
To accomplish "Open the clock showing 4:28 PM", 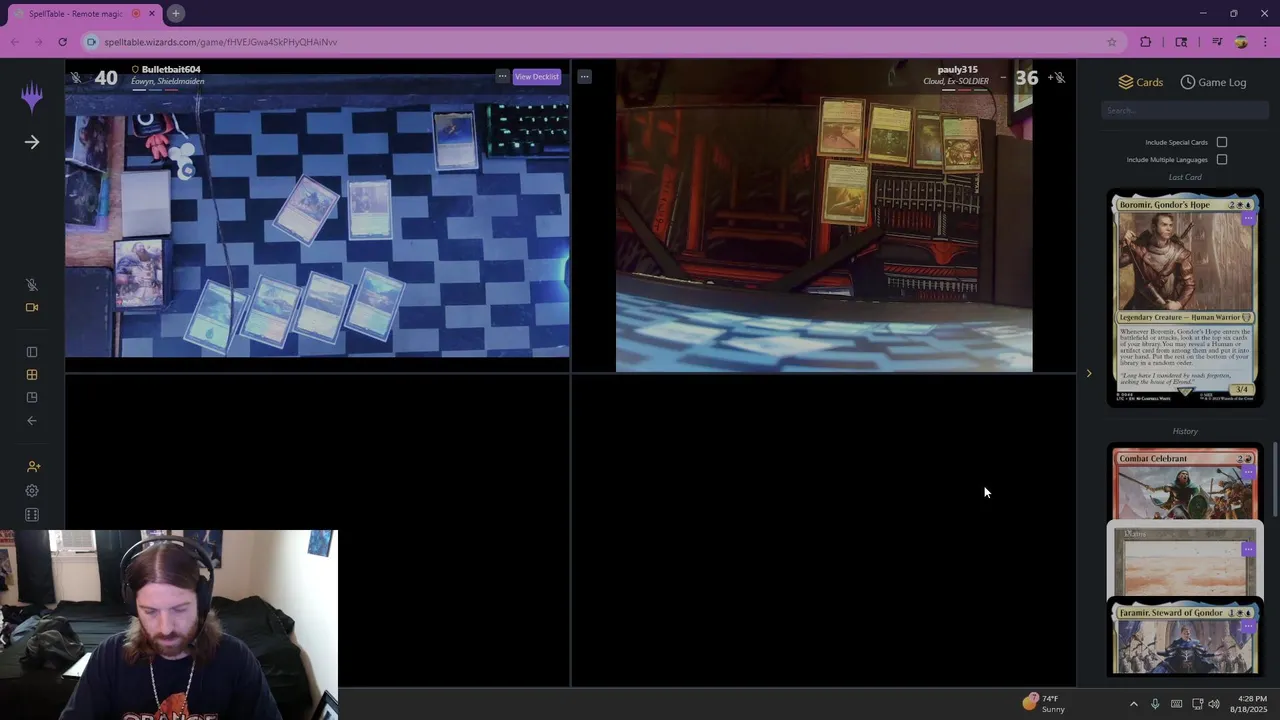I will (x=1249, y=704).
